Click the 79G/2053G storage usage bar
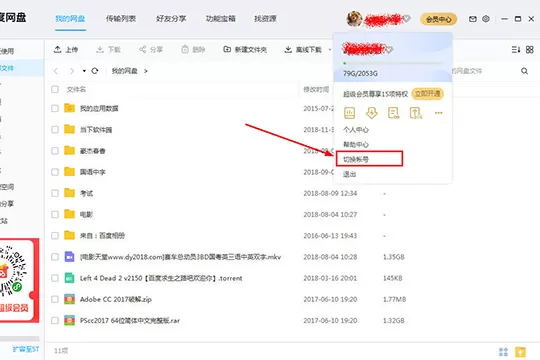 click(392, 63)
